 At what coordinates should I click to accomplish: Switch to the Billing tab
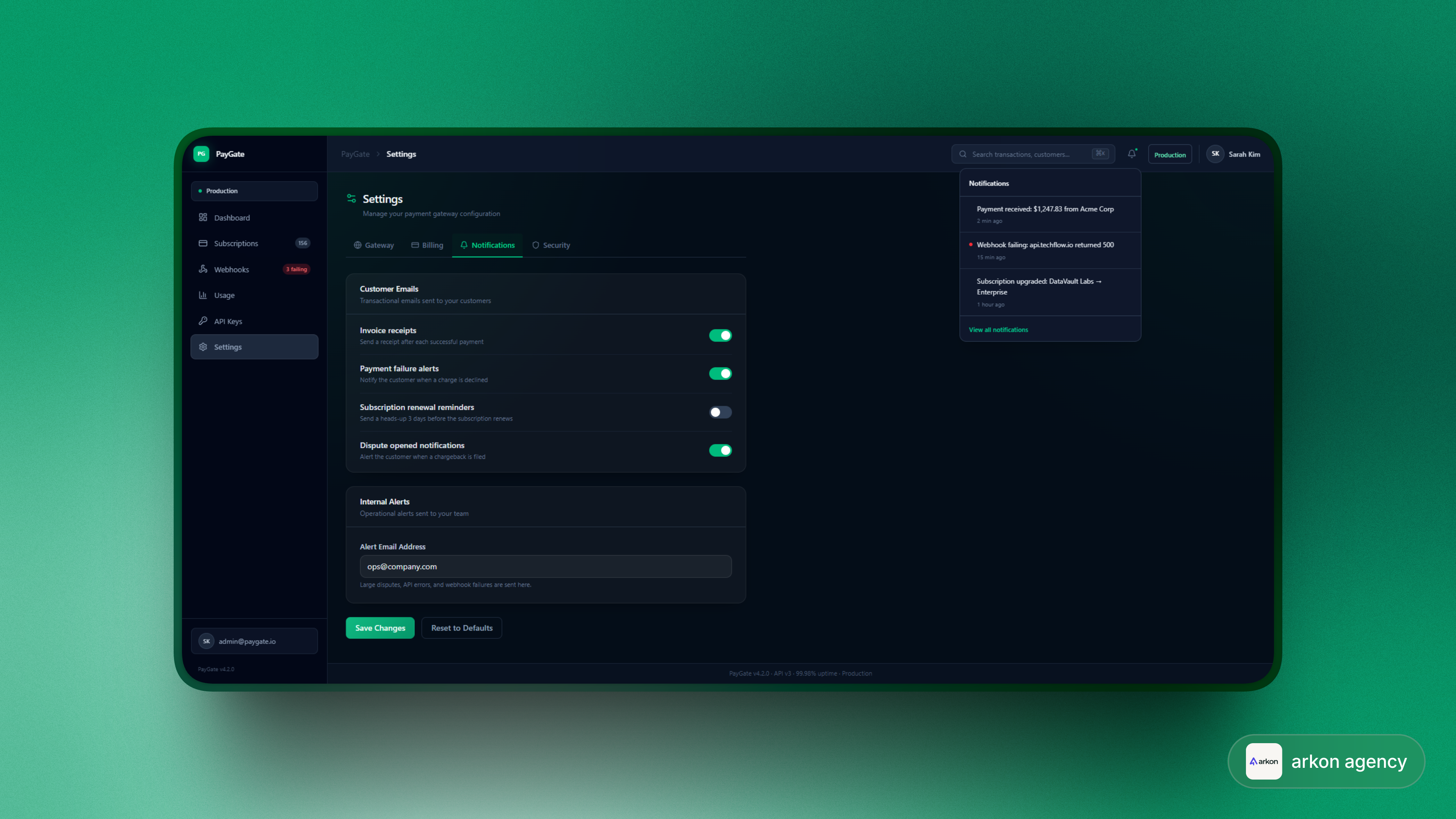pyautogui.click(x=427, y=245)
